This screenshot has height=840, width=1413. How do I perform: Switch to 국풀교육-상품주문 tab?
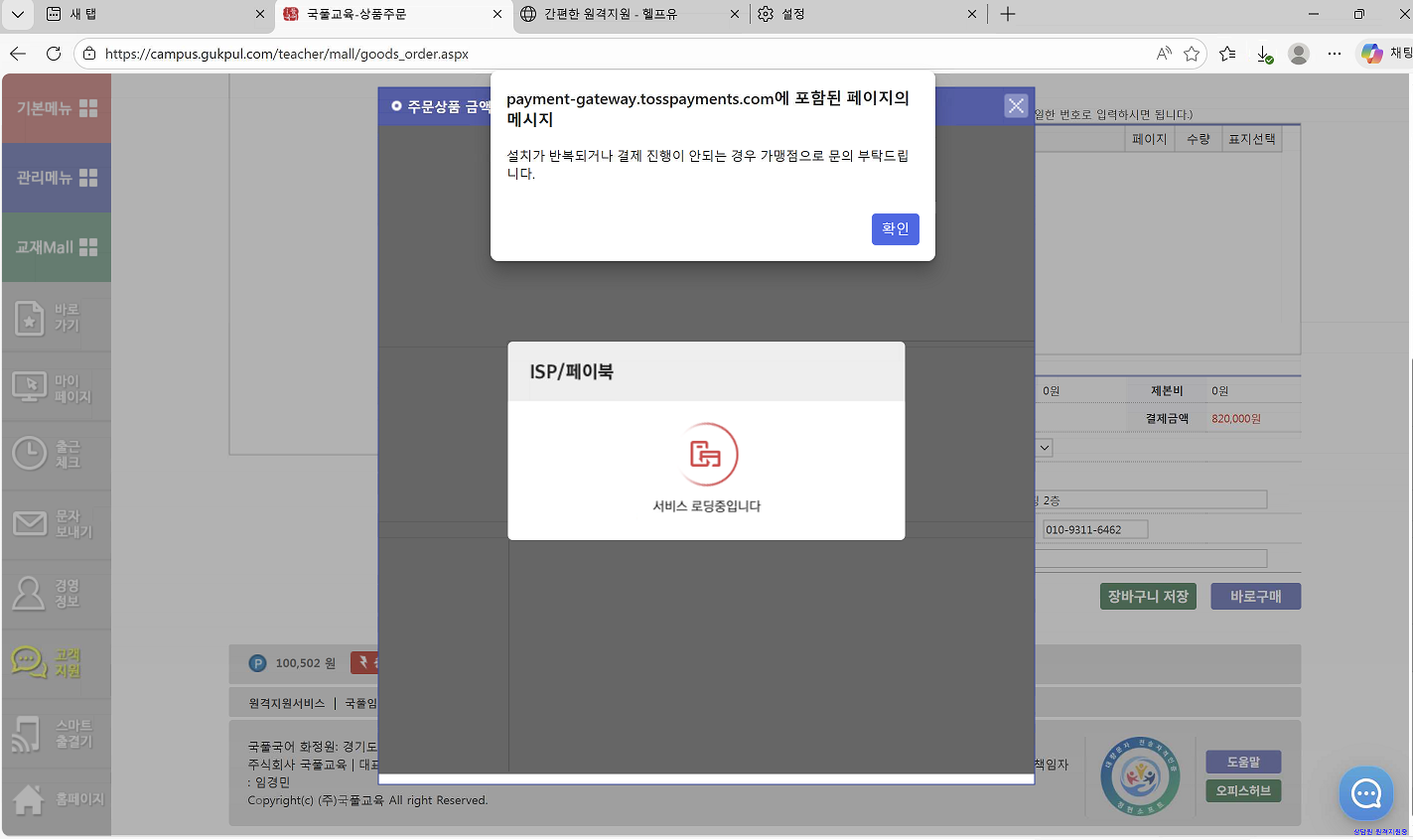tap(392, 14)
